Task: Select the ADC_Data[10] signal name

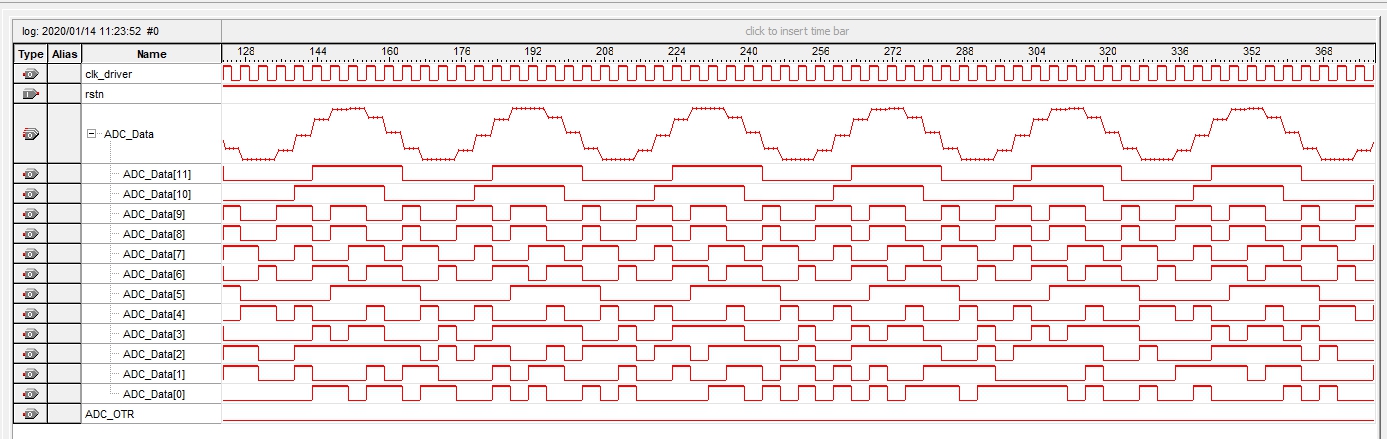Action: click(x=157, y=194)
